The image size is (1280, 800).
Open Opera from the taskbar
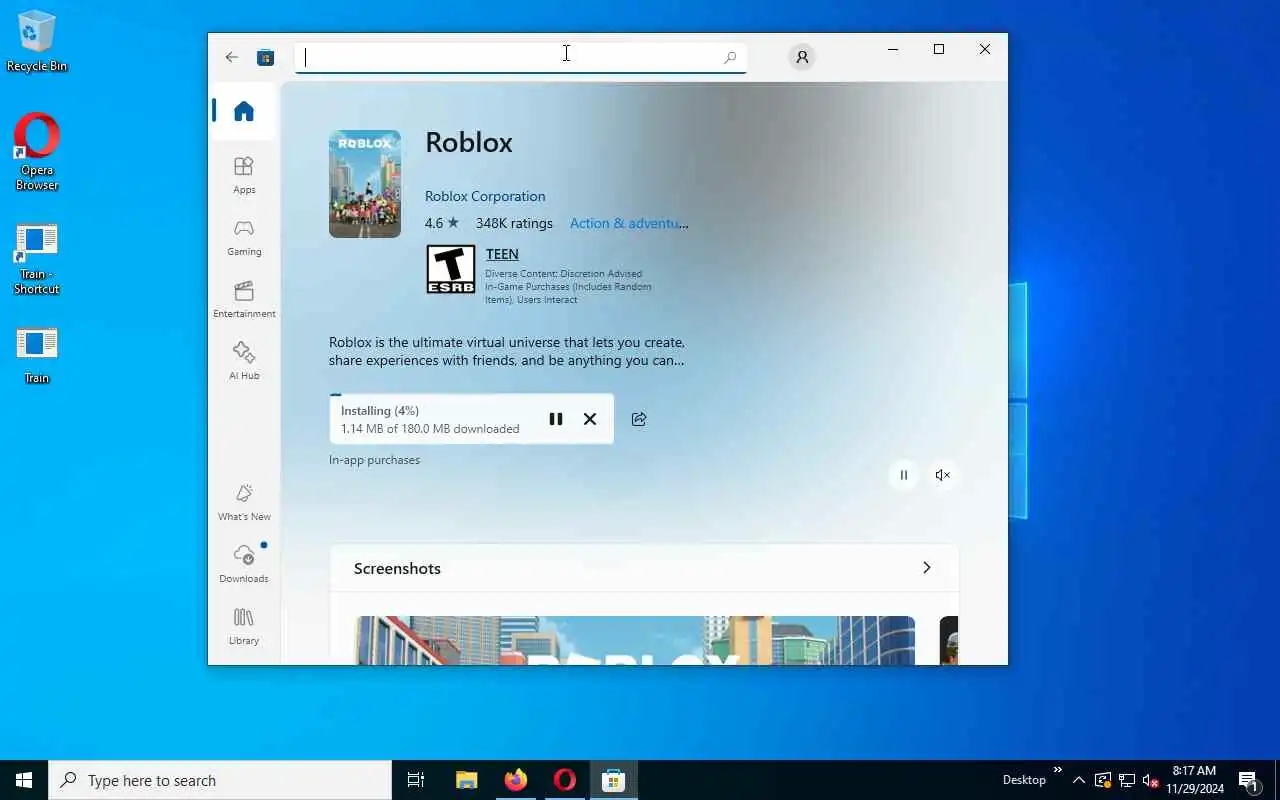(x=565, y=780)
